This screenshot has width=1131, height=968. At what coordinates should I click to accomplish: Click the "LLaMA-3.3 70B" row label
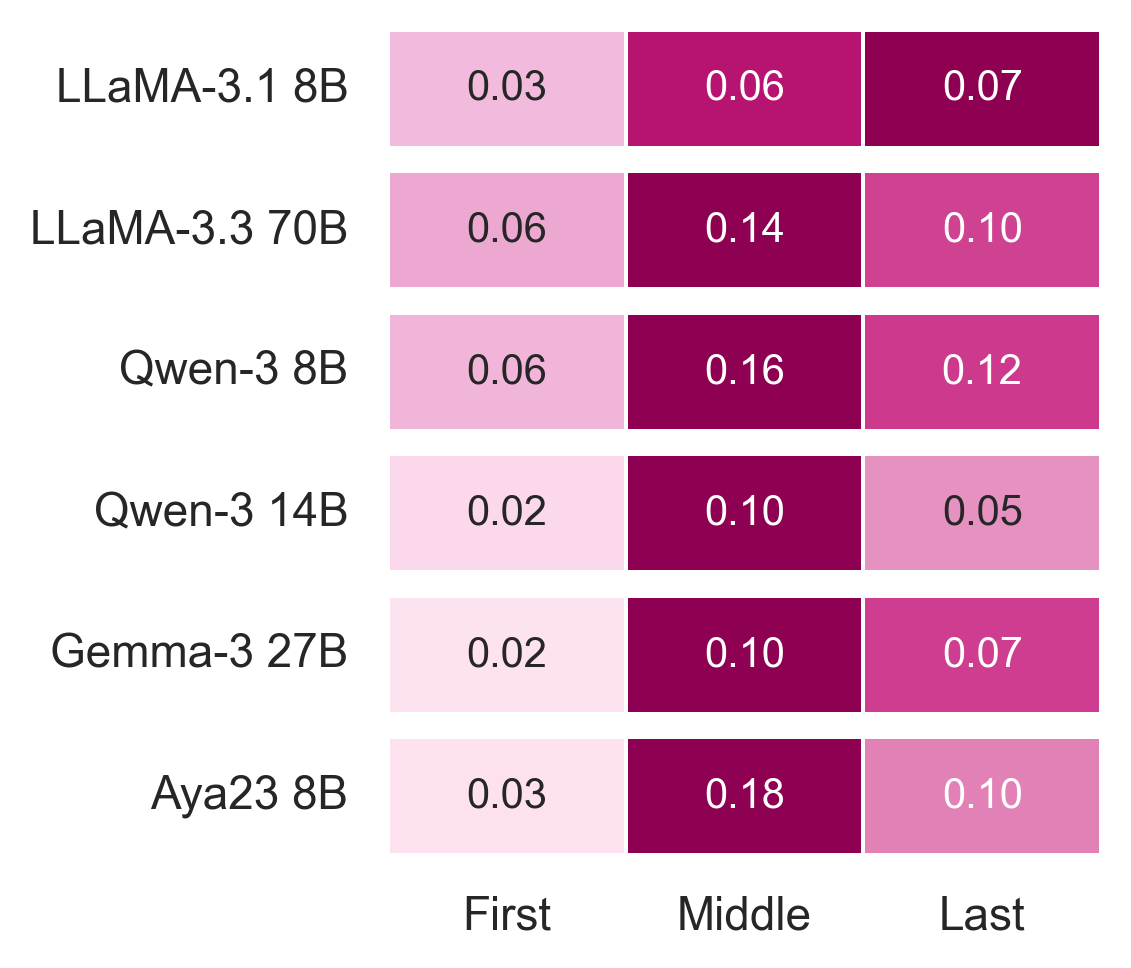pyautogui.click(x=190, y=229)
